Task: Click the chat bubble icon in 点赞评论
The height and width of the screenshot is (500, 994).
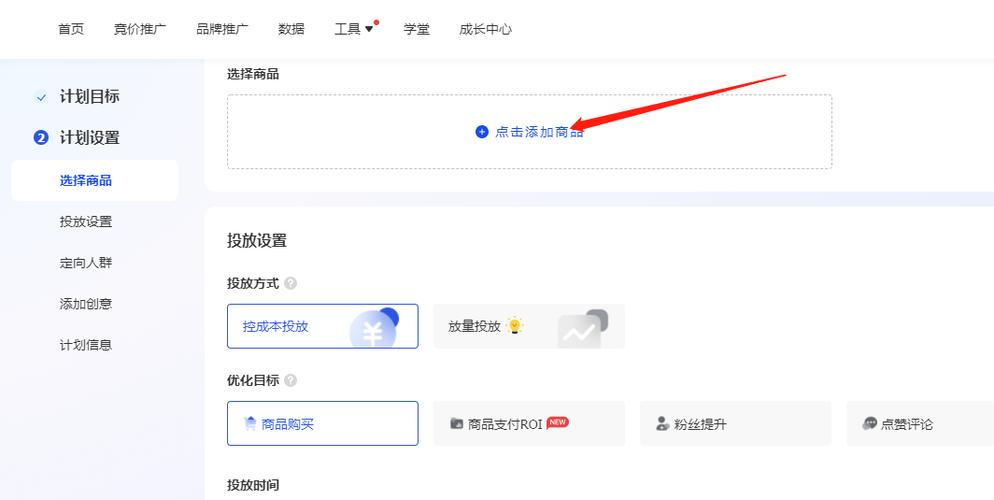Action: 869,423
